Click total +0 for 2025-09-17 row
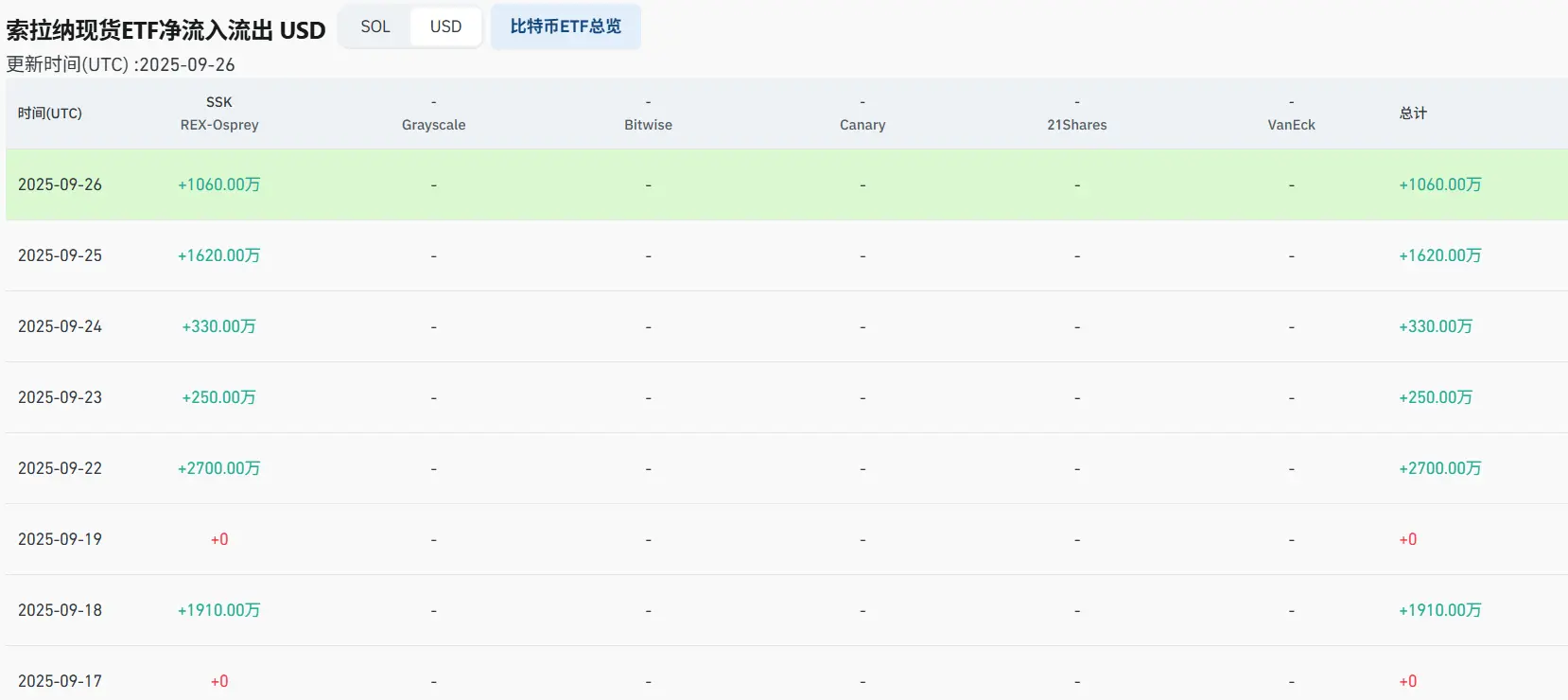 1408,681
